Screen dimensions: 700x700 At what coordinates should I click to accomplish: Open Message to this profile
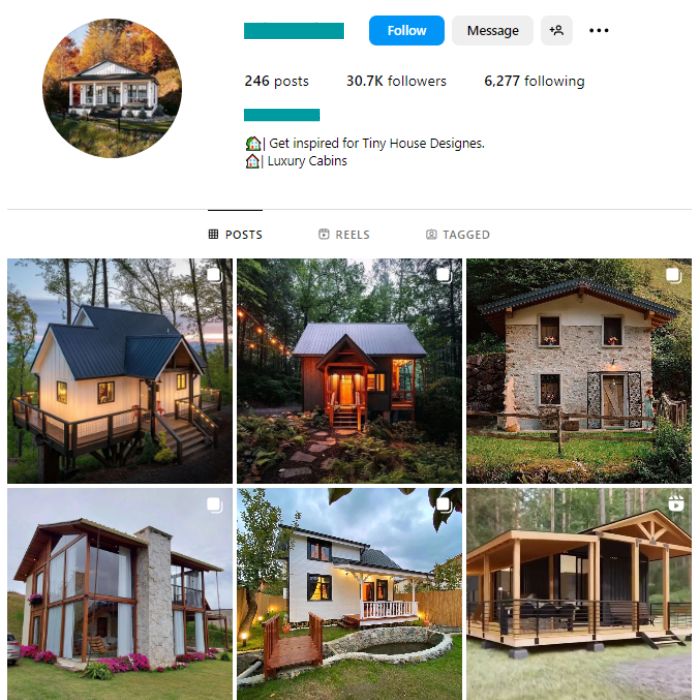pos(492,30)
